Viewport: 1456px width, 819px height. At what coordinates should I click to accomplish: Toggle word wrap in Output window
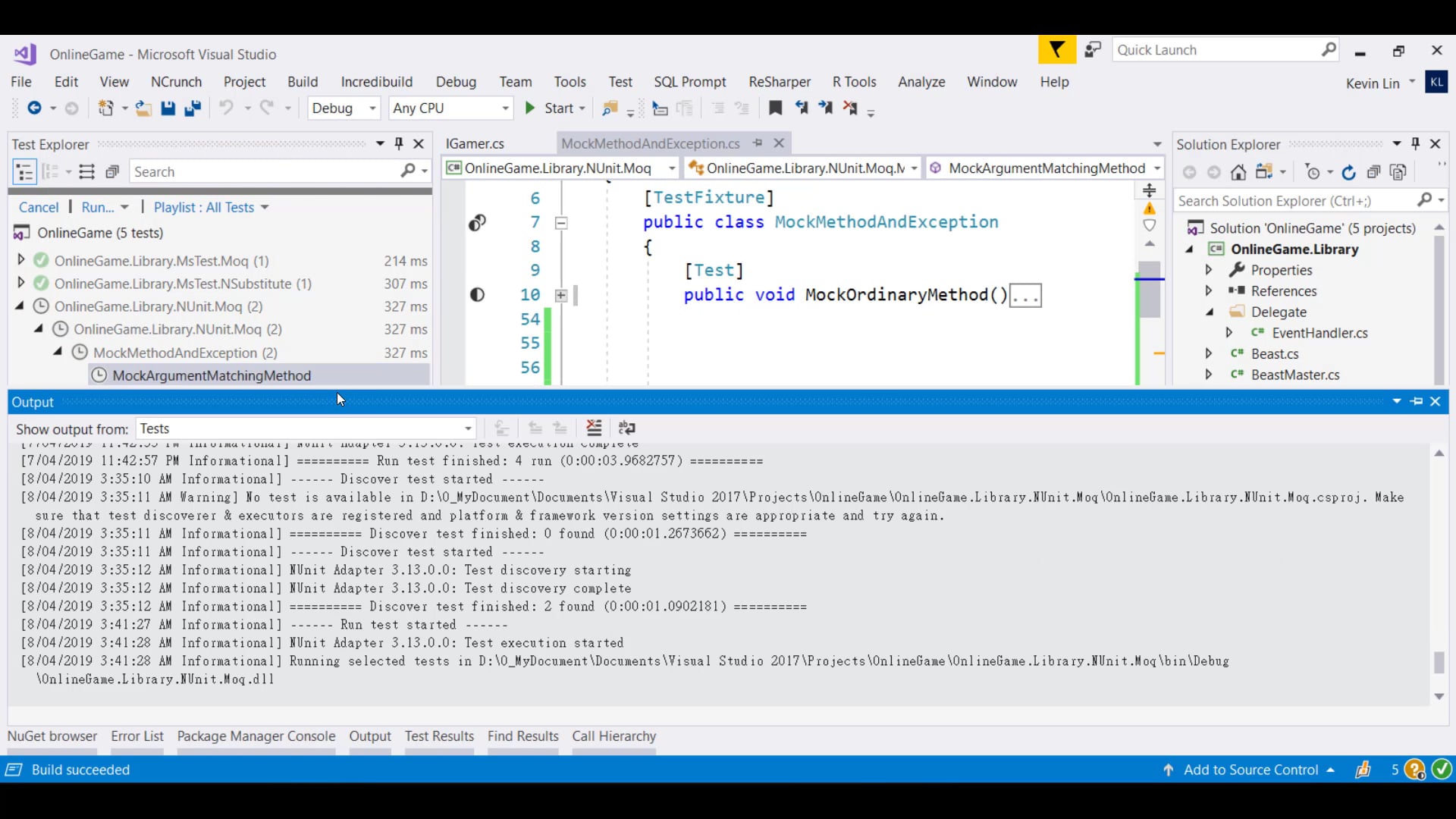point(626,428)
